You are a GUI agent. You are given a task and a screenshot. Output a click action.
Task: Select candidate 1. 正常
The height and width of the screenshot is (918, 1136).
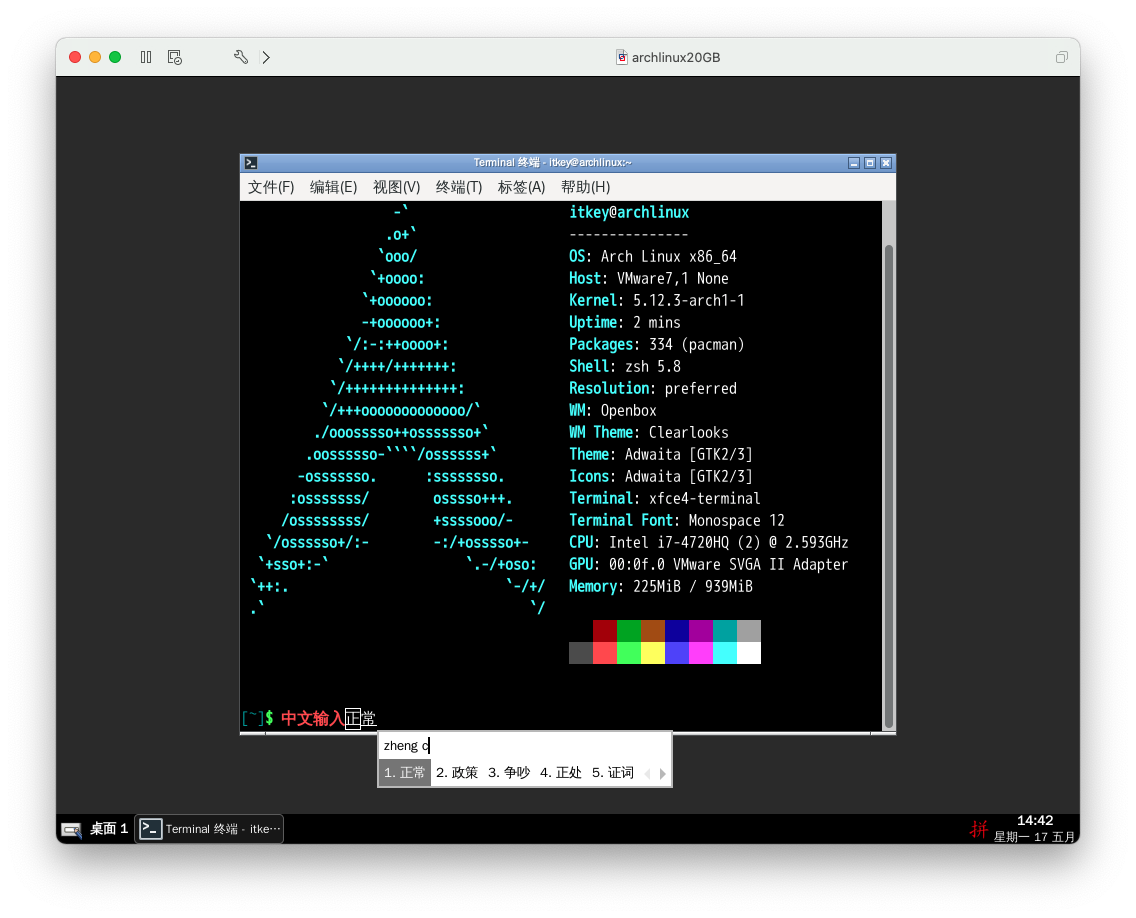(404, 772)
